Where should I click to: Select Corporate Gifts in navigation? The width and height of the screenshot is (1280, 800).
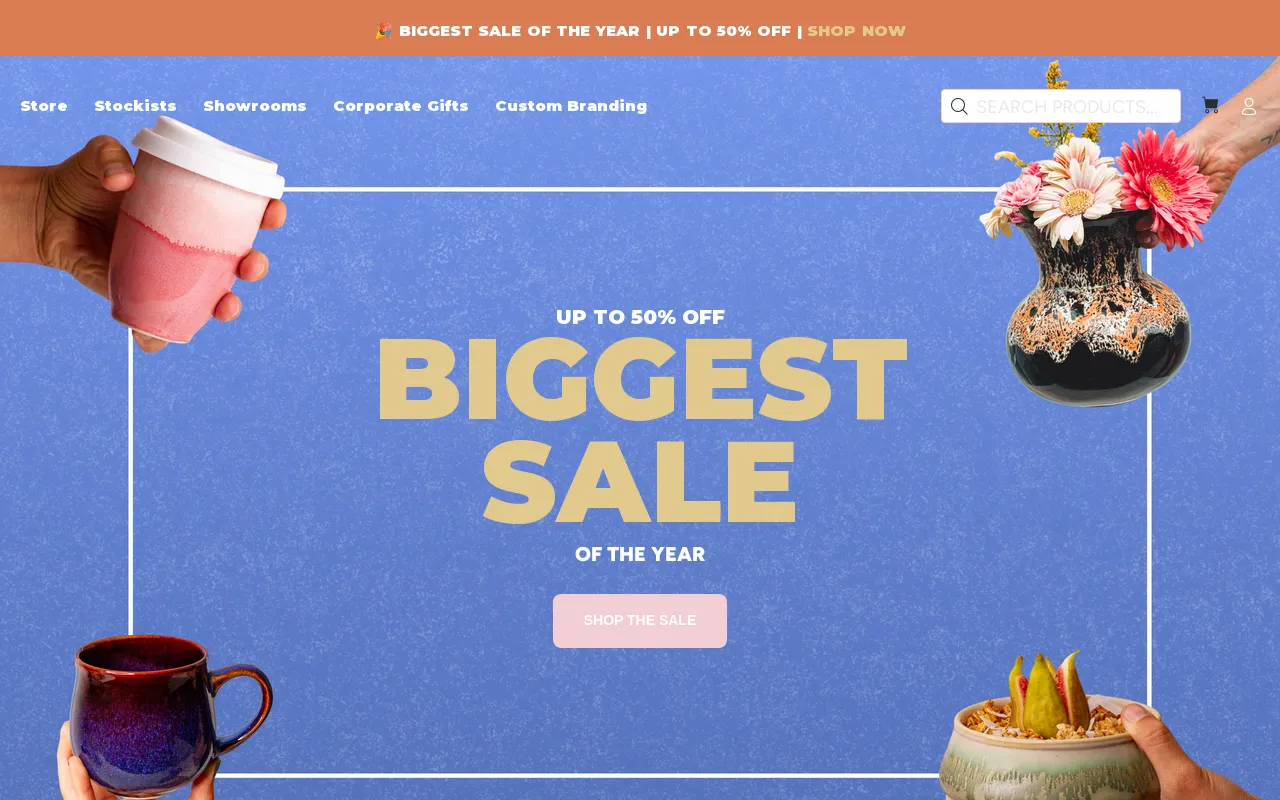point(401,106)
